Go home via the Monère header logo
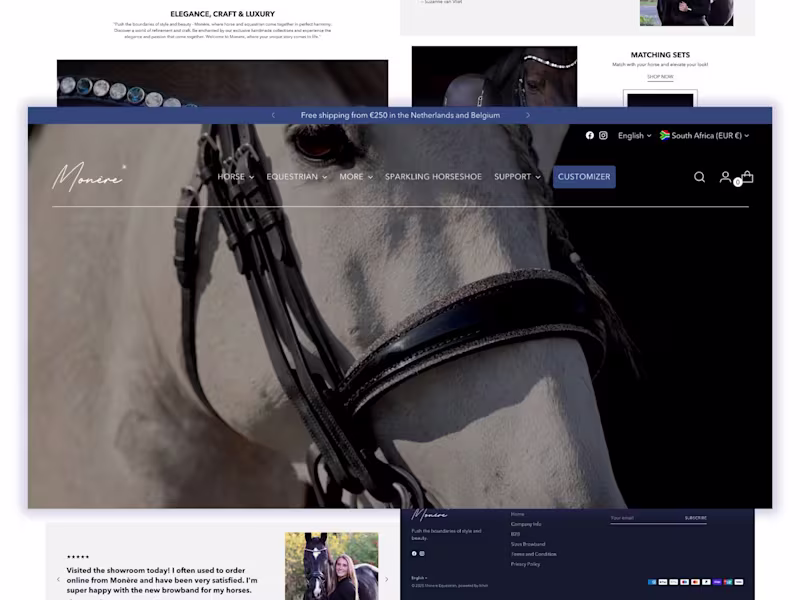 click(89, 177)
